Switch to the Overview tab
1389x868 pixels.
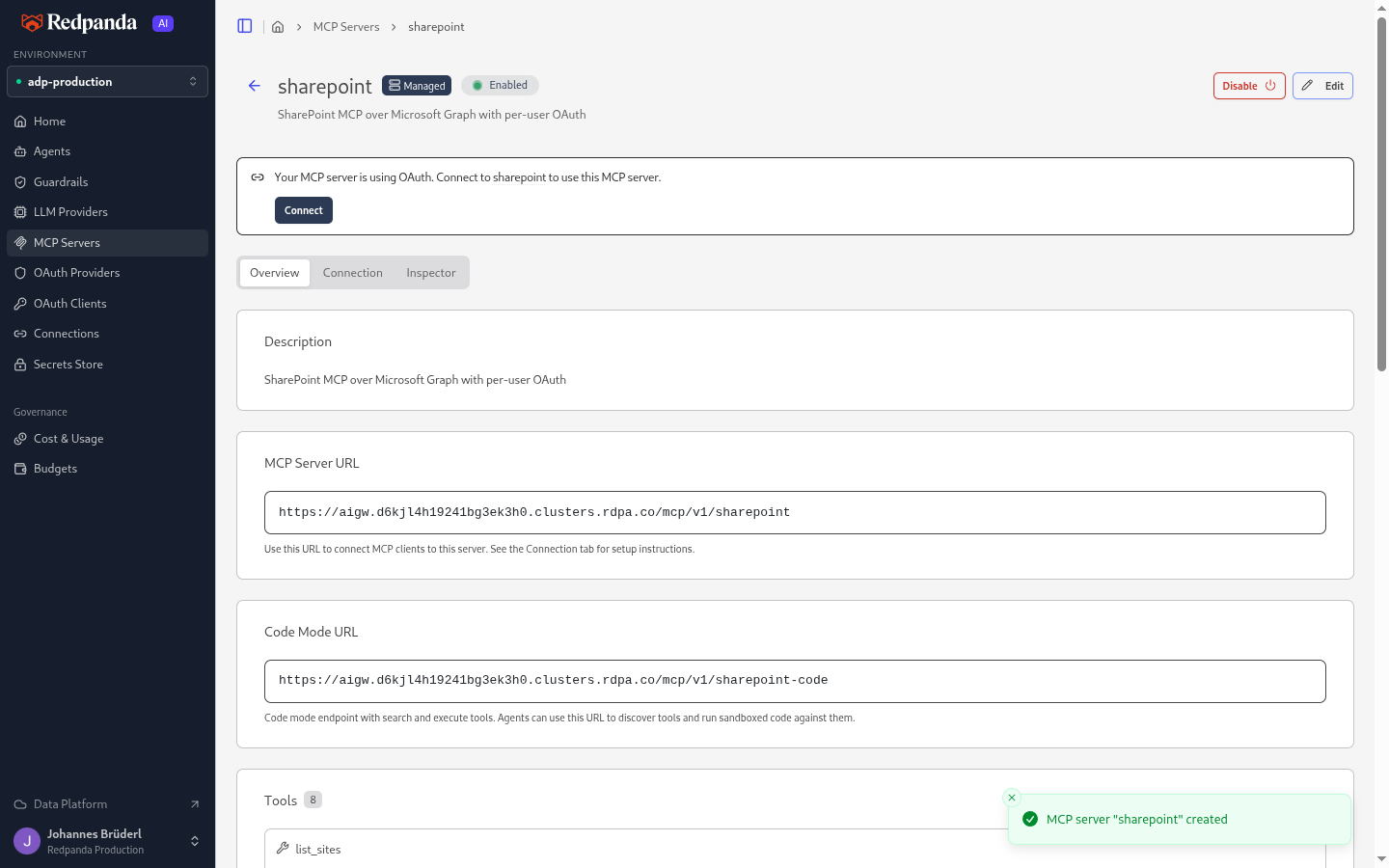click(275, 273)
